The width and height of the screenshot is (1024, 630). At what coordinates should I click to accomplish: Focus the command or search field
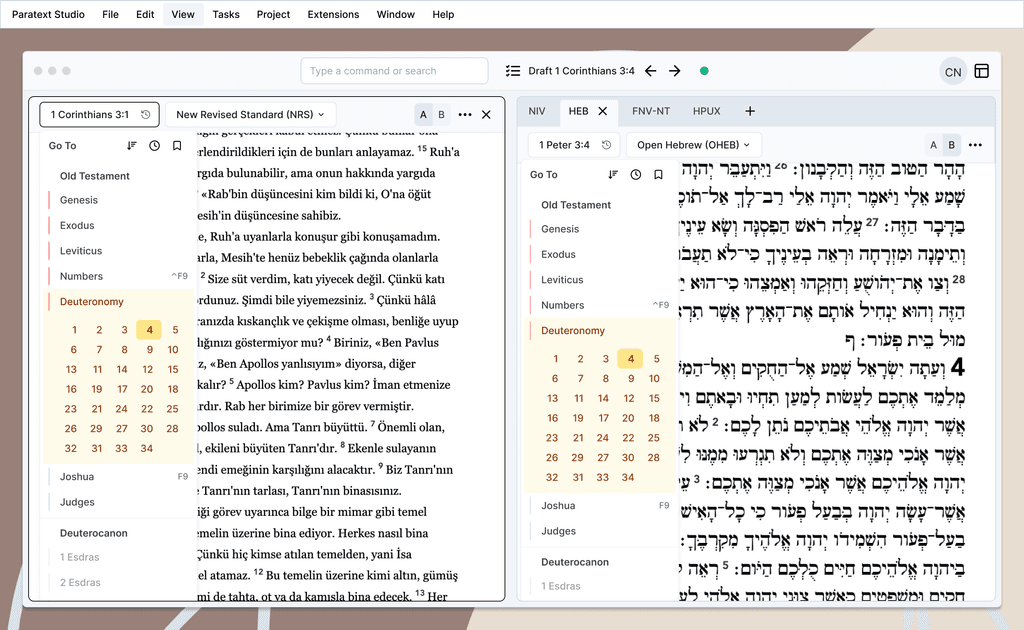pos(394,71)
